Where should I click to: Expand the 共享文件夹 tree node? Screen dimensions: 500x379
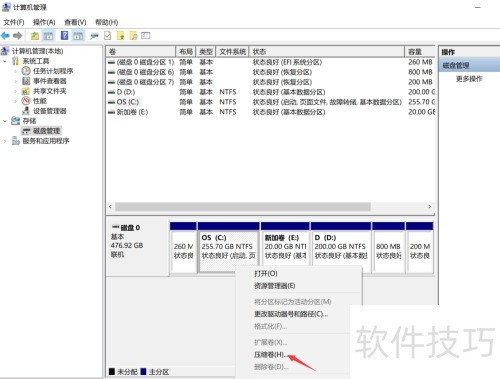coord(16,91)
